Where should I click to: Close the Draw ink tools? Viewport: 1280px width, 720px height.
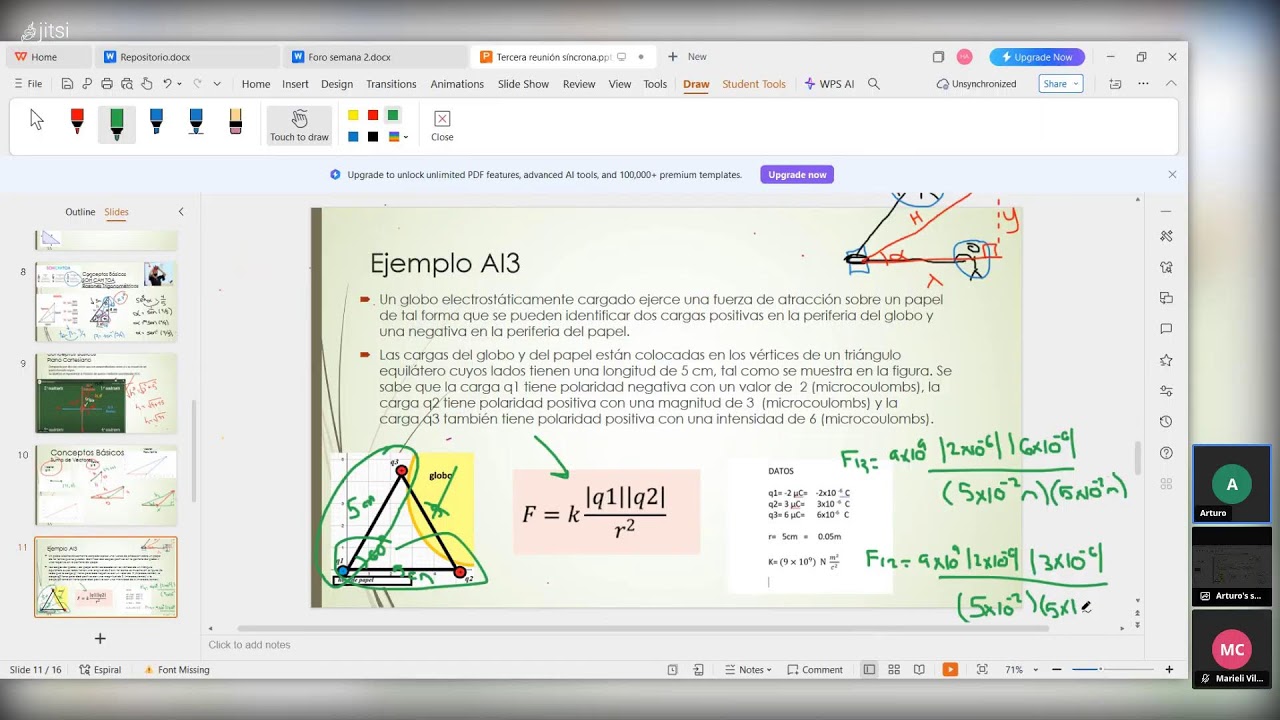tap(442, 126)
